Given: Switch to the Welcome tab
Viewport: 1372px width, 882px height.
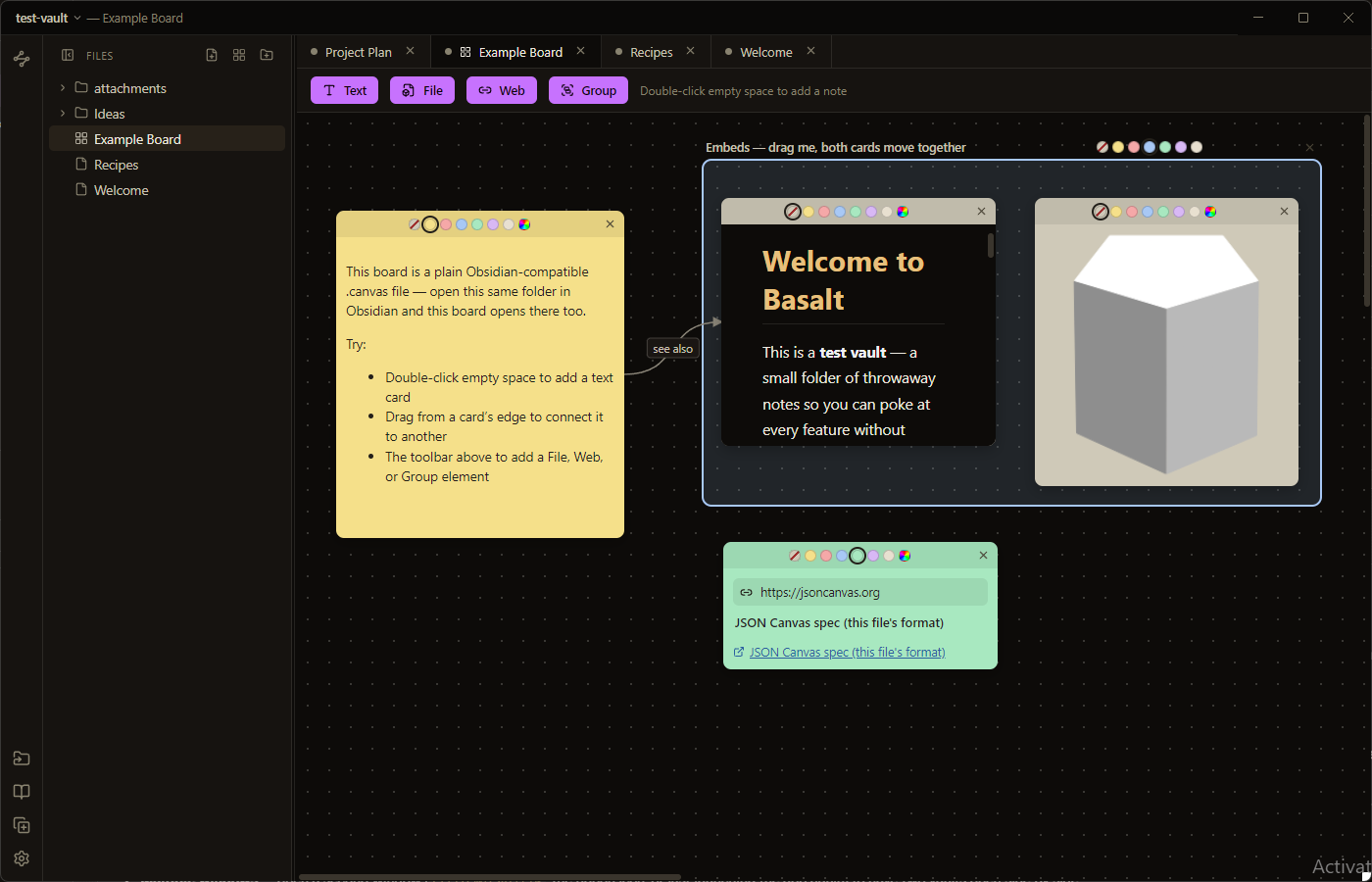Looking at the screenshot, I should 765,52.
